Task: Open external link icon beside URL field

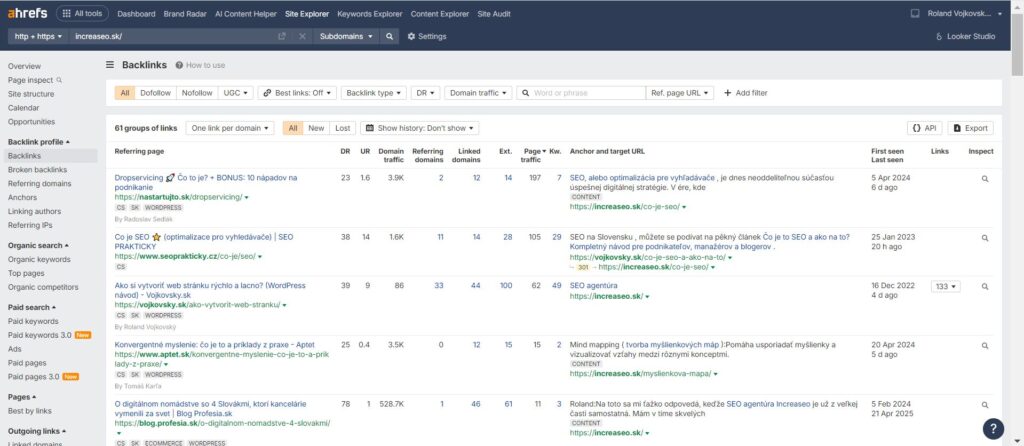Action: pos(281,37)
